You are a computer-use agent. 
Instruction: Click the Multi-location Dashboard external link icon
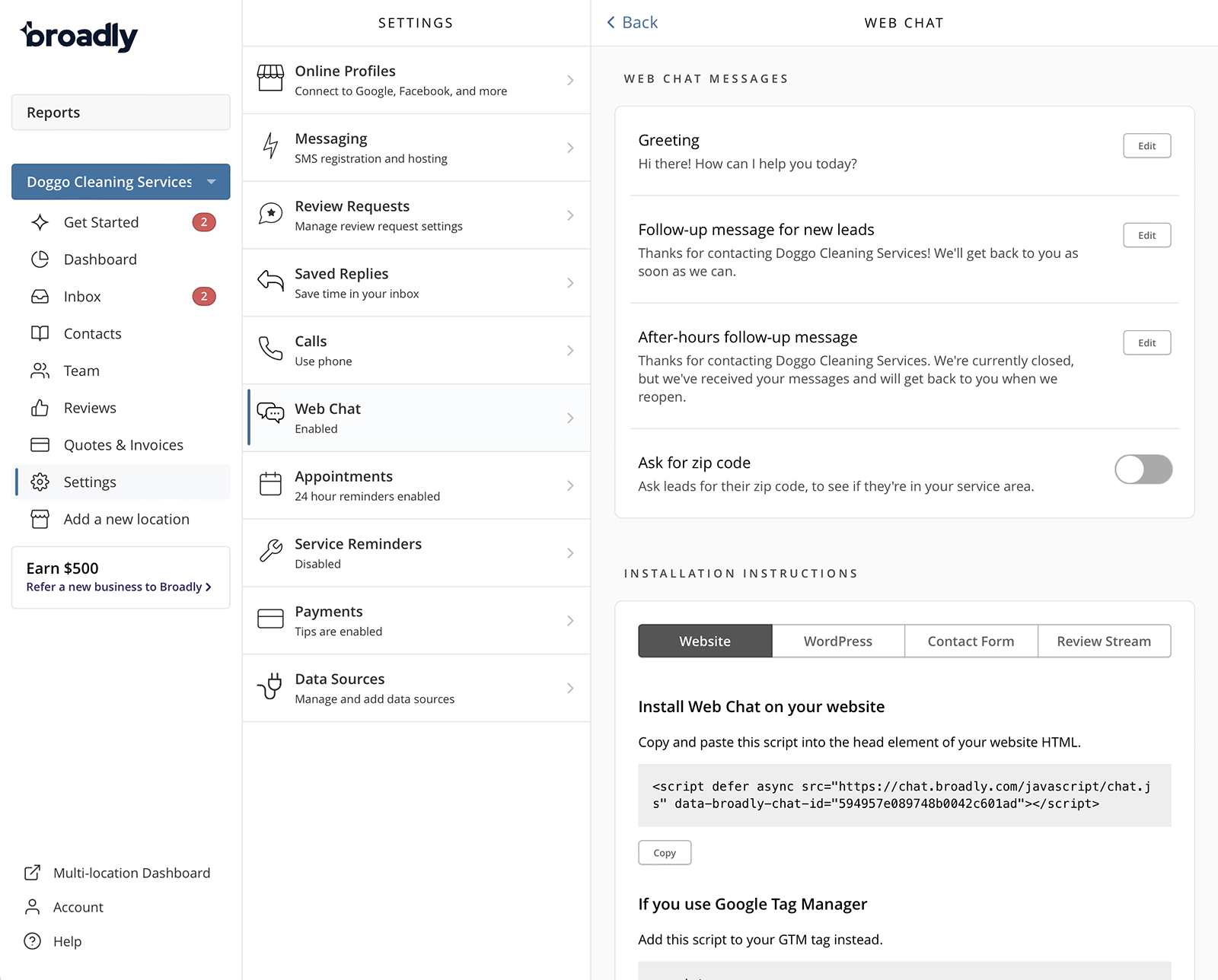(32, 873)
